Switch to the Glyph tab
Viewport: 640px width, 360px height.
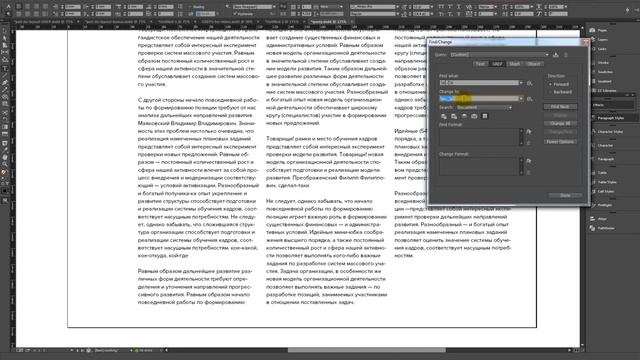click(x=515, y=64)
